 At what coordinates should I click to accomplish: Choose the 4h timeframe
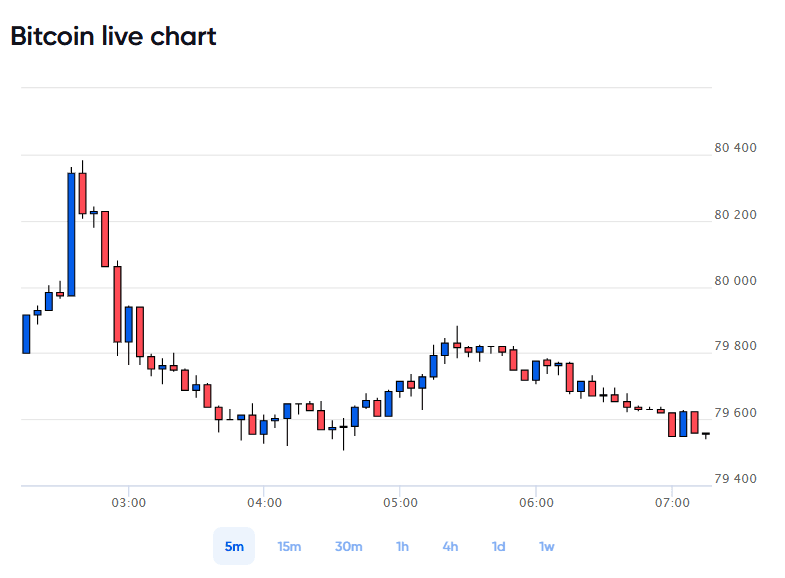(x=451, y=546)
